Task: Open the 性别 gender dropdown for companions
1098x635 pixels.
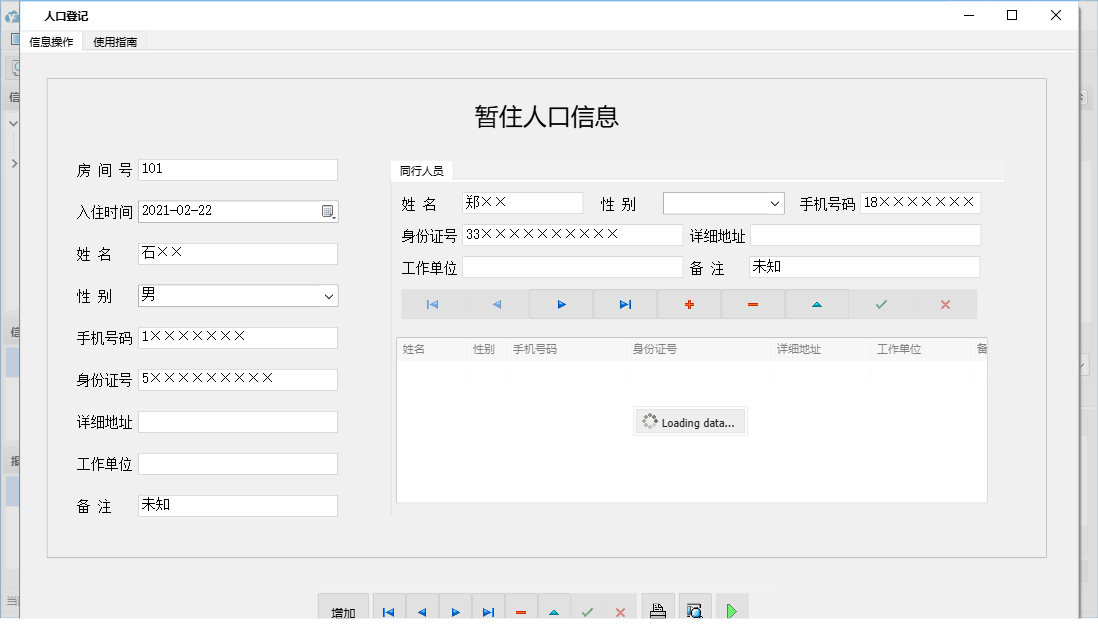Action: 723,202
